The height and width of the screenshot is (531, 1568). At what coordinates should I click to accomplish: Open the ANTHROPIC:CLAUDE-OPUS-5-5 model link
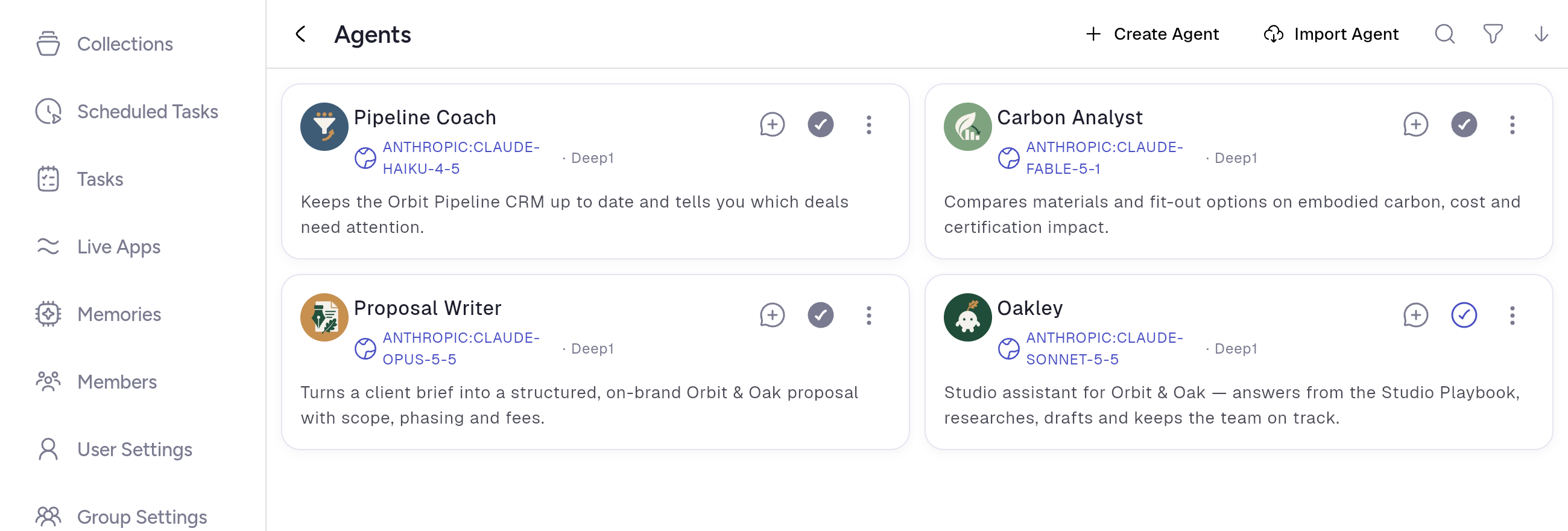[x=461, y=349]
